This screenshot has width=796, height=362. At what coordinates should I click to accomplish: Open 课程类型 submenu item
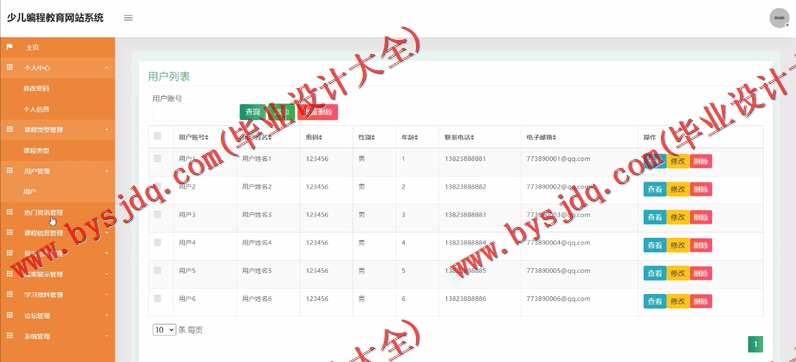(36, 151)
